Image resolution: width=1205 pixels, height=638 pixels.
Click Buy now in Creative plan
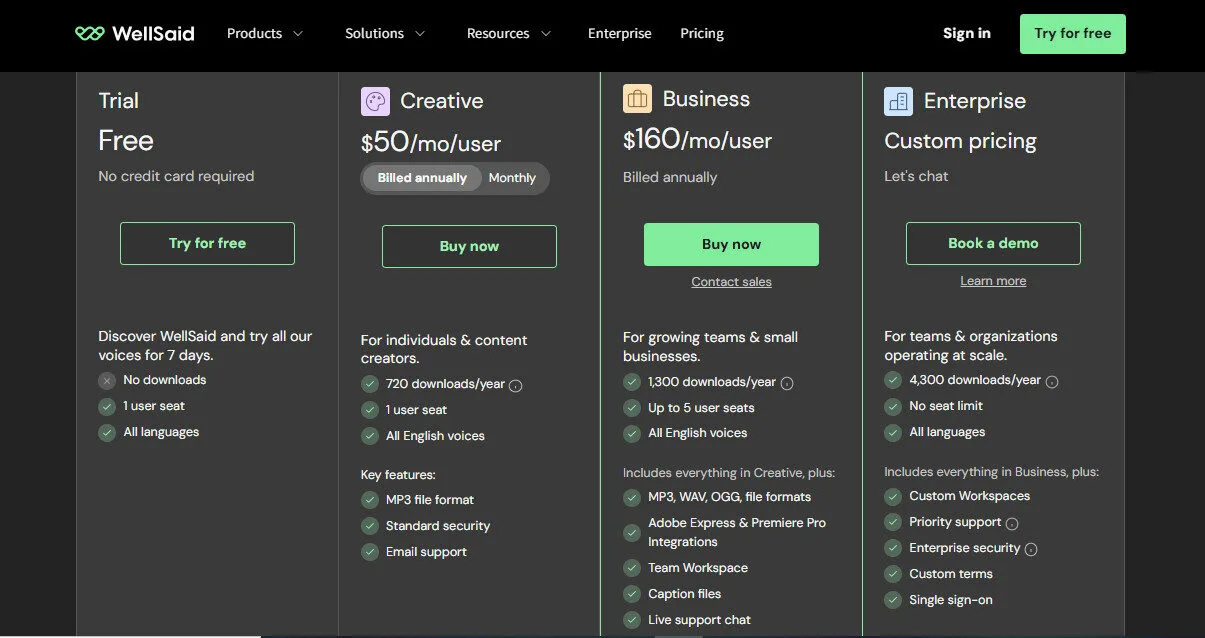[x=469, y=246]
